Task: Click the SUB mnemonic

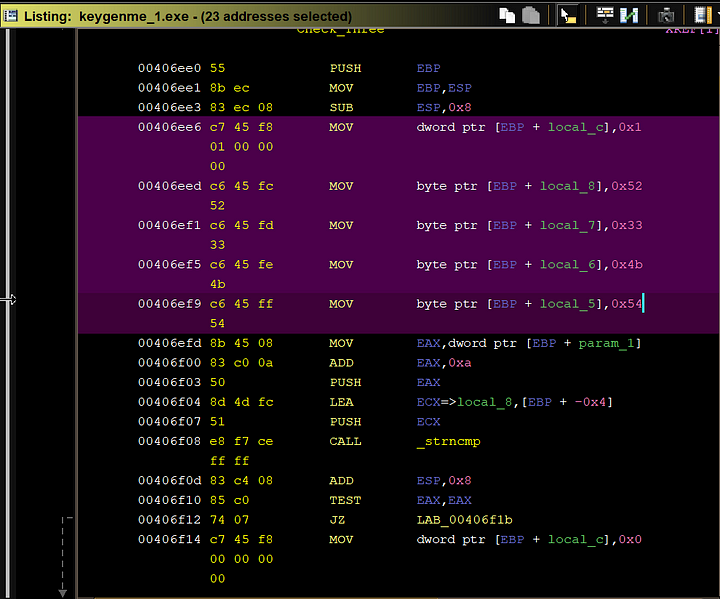Action: tap(341, 107)
